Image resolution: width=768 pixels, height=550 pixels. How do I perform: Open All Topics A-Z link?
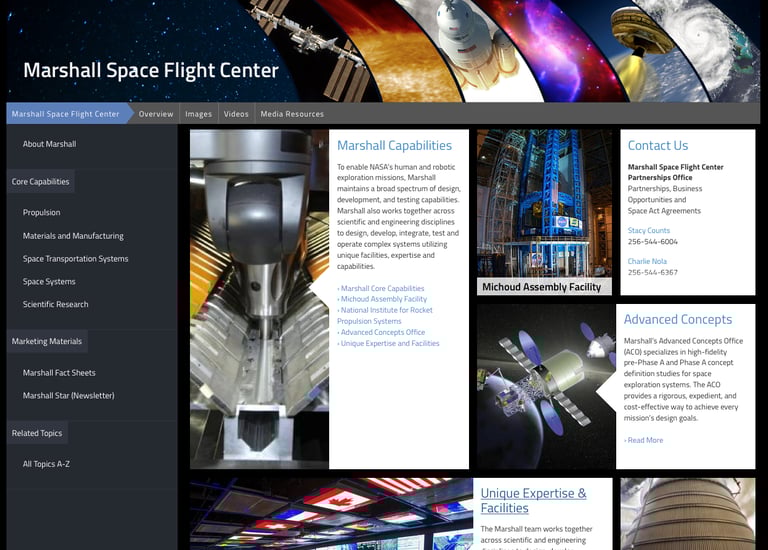click(x=46, y=464)
